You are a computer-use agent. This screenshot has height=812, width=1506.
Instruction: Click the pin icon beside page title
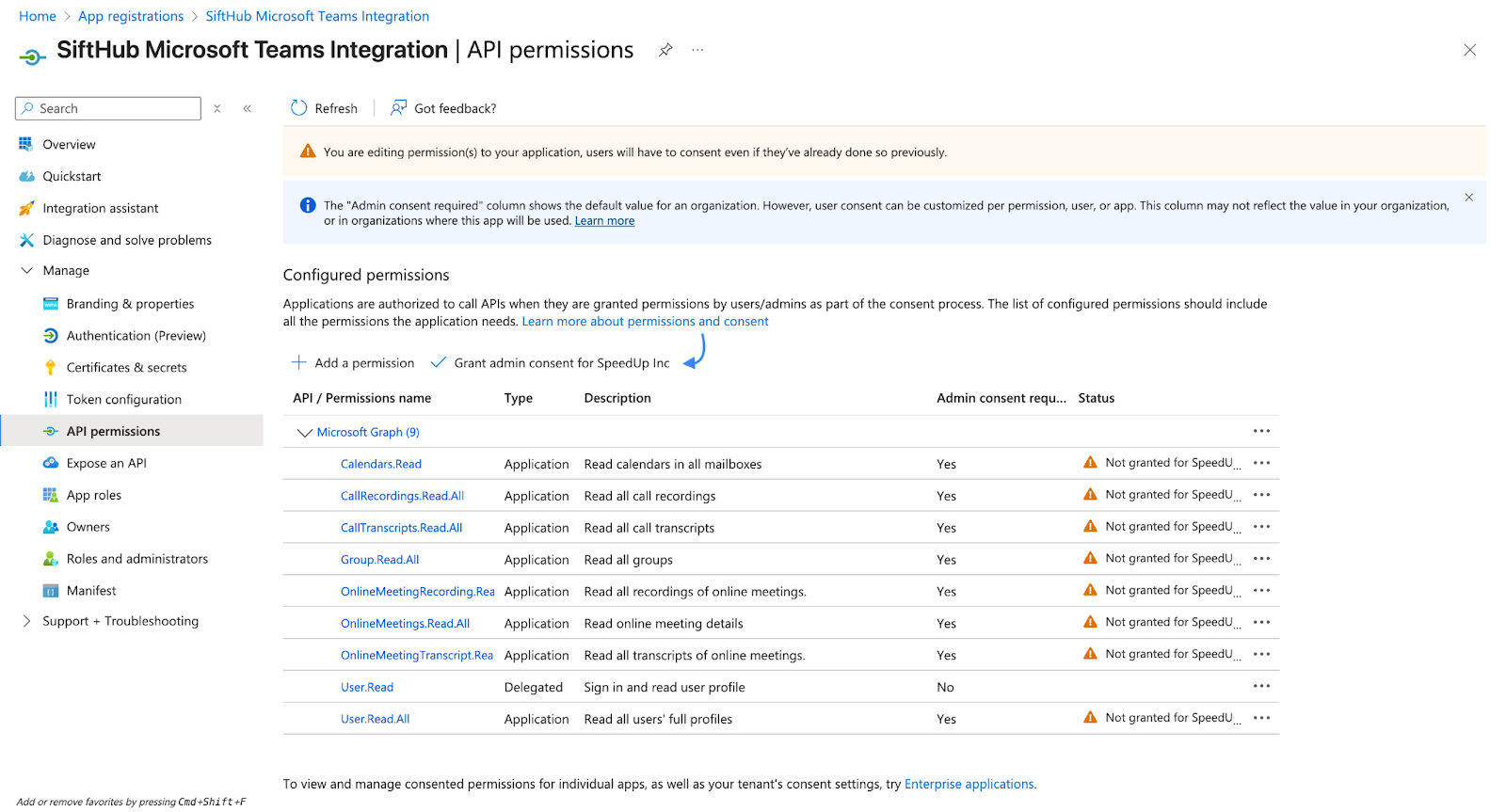[665, 50]
